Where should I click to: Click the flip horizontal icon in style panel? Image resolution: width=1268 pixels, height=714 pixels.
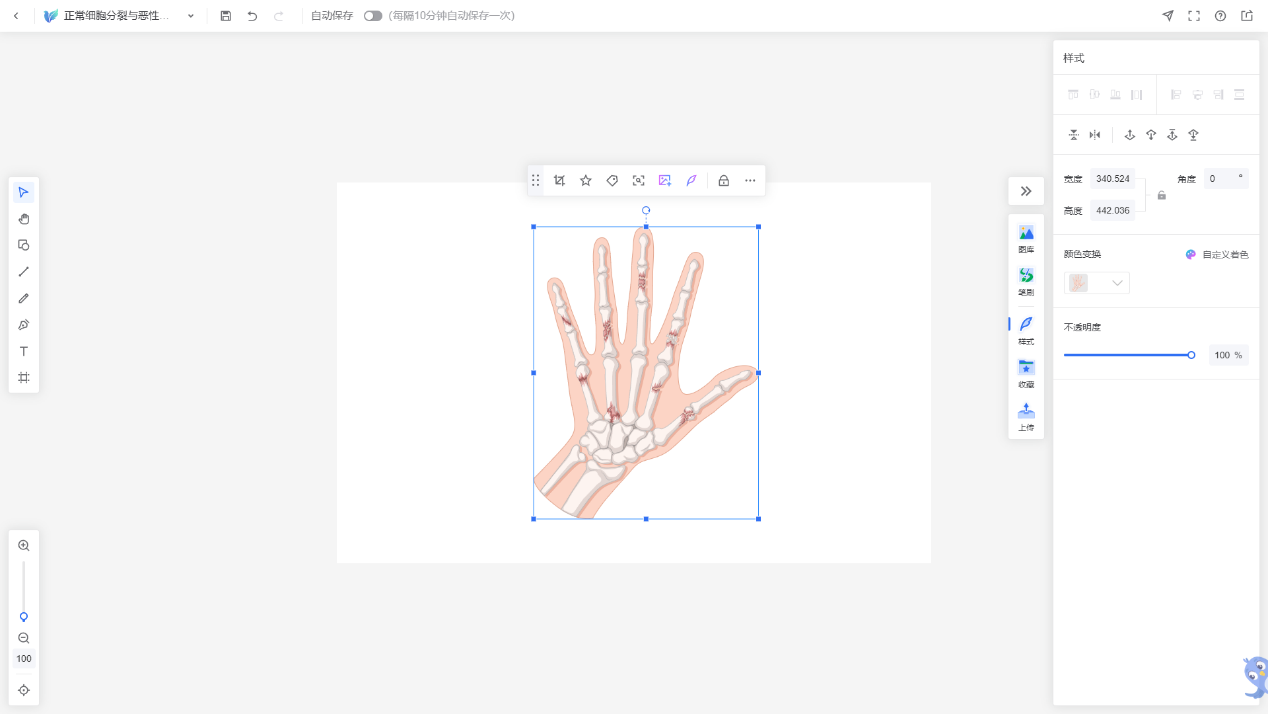(x=1095, y=135)
